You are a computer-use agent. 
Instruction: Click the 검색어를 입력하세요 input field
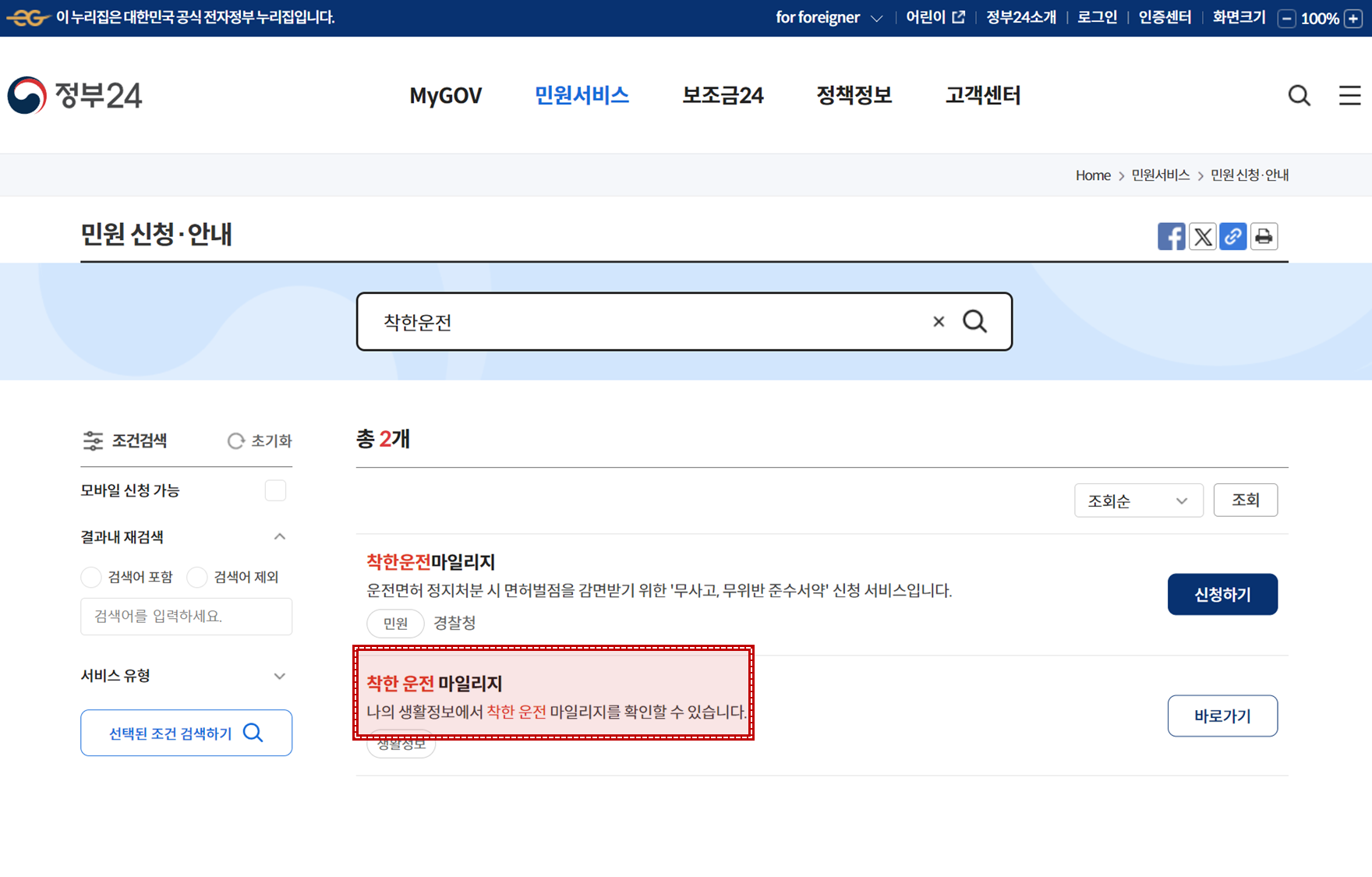[186, 617]
